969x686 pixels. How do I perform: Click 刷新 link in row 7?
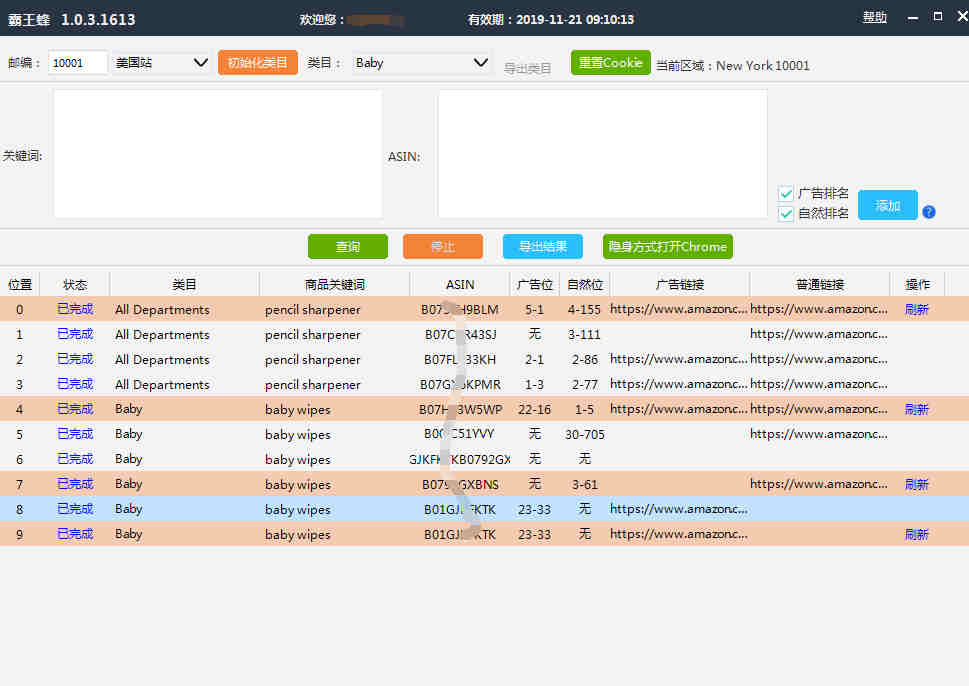click(x=916, y=484)
